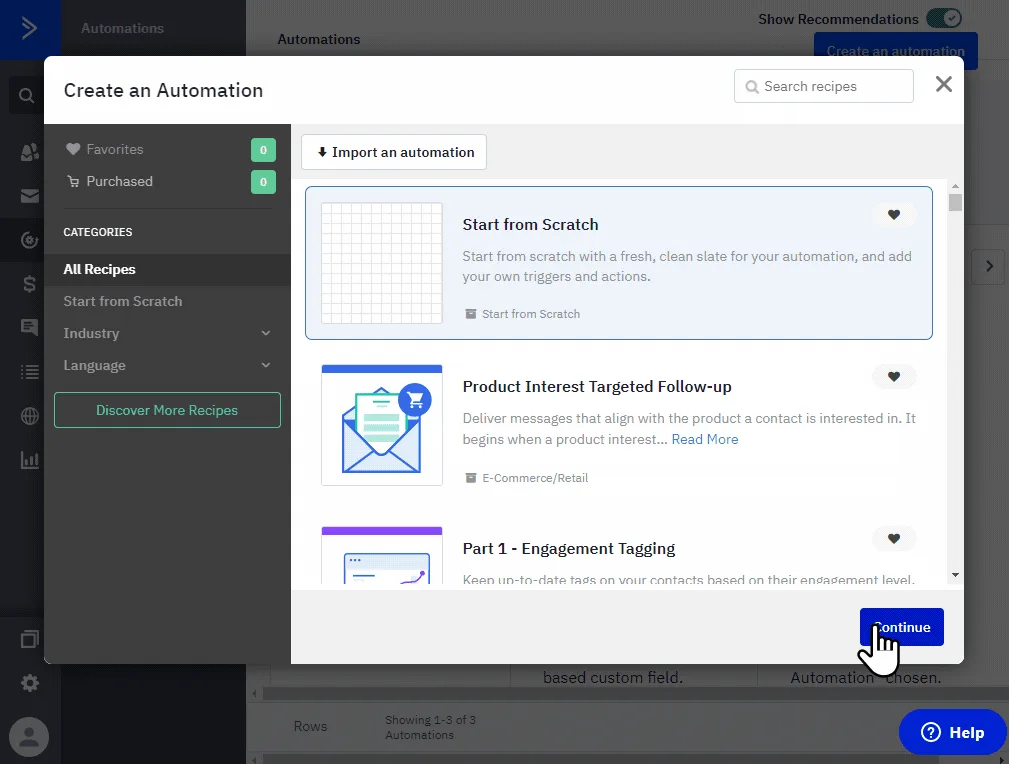Click Import an automation button
The width and height of the screenshot is (1009, 764).
coord(394,152)
